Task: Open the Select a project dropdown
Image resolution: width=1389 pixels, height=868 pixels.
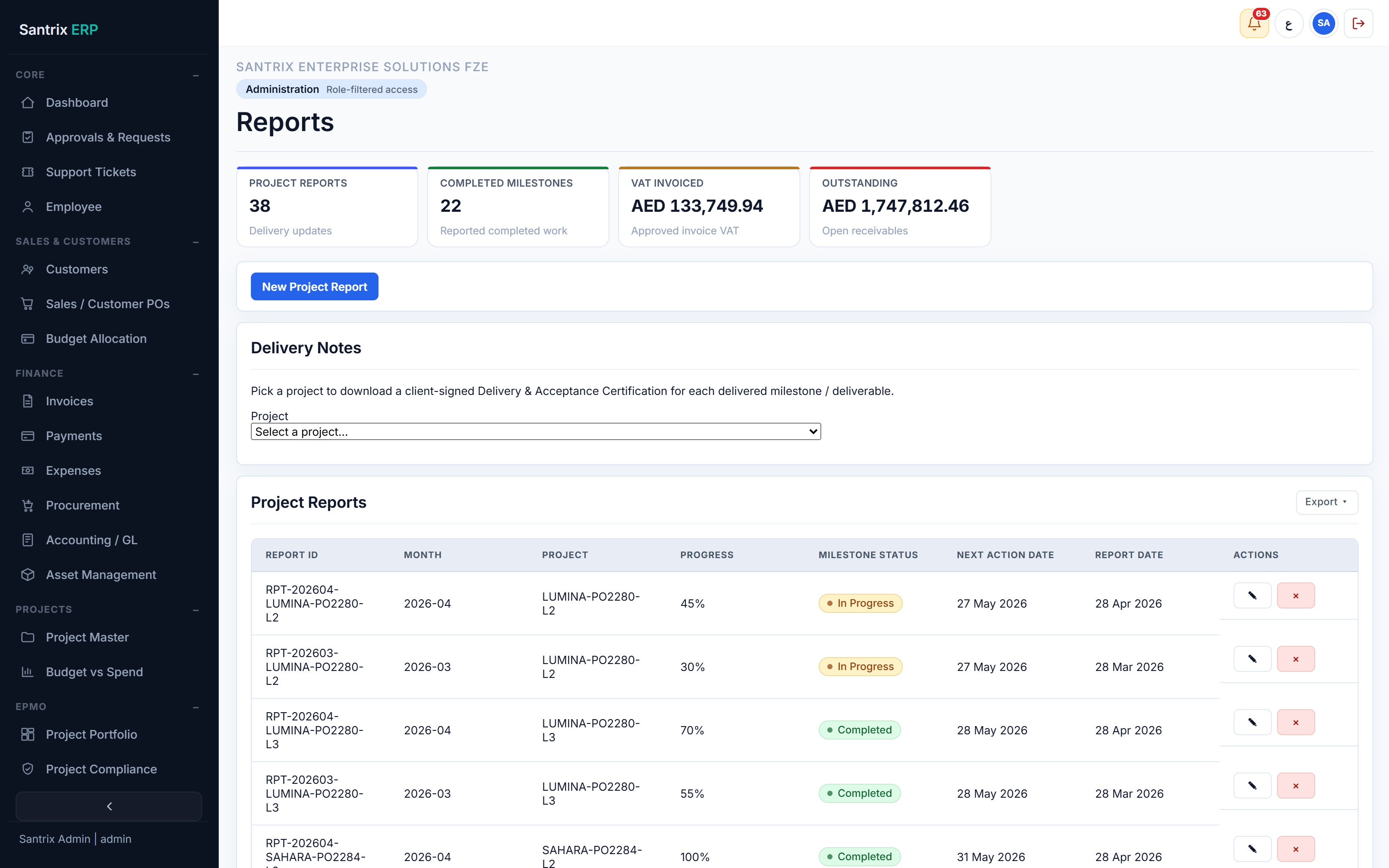Action: tap(536, 432)
